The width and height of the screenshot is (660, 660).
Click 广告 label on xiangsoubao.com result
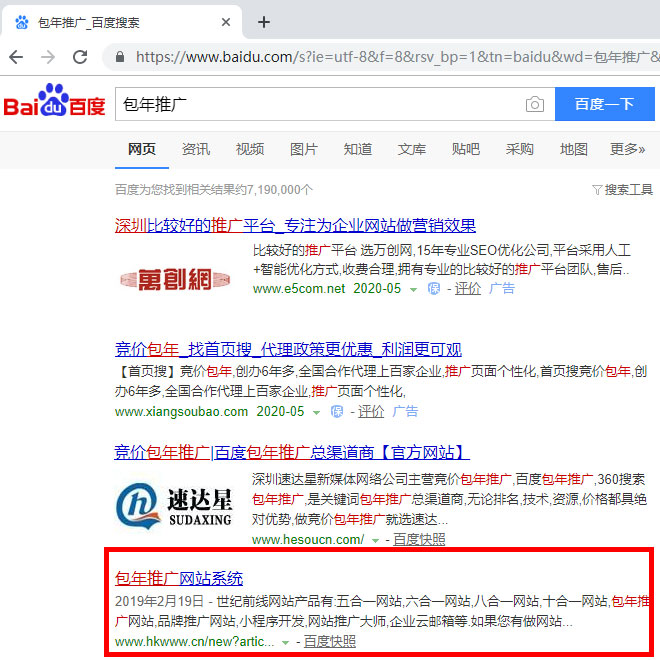click(x=405, y=411)
